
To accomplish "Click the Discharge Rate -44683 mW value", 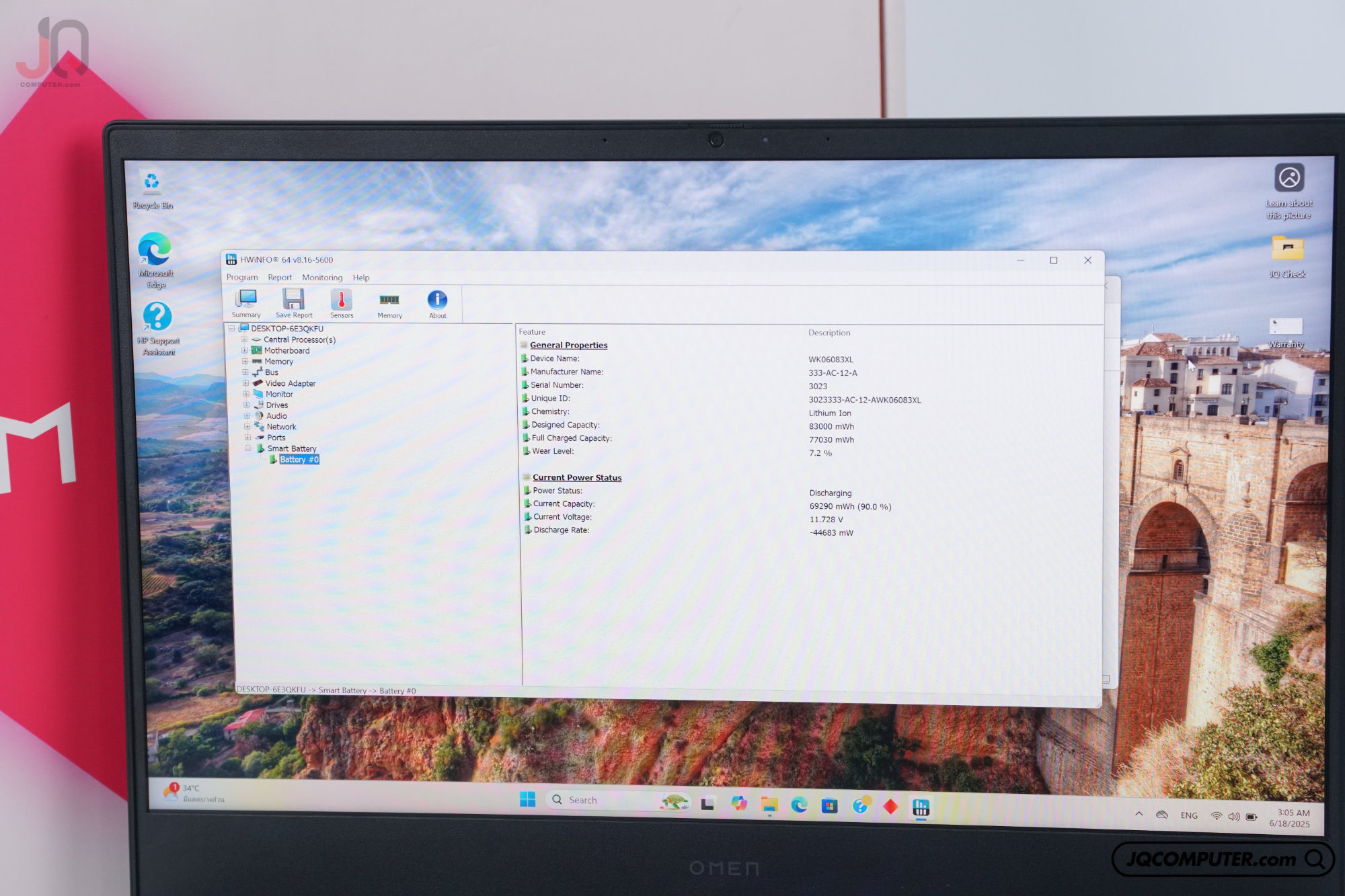I will [831, 533].
